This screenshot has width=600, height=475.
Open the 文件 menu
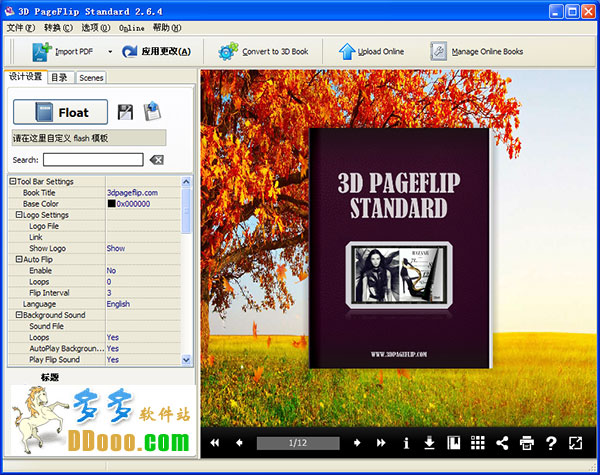(21, 28)
